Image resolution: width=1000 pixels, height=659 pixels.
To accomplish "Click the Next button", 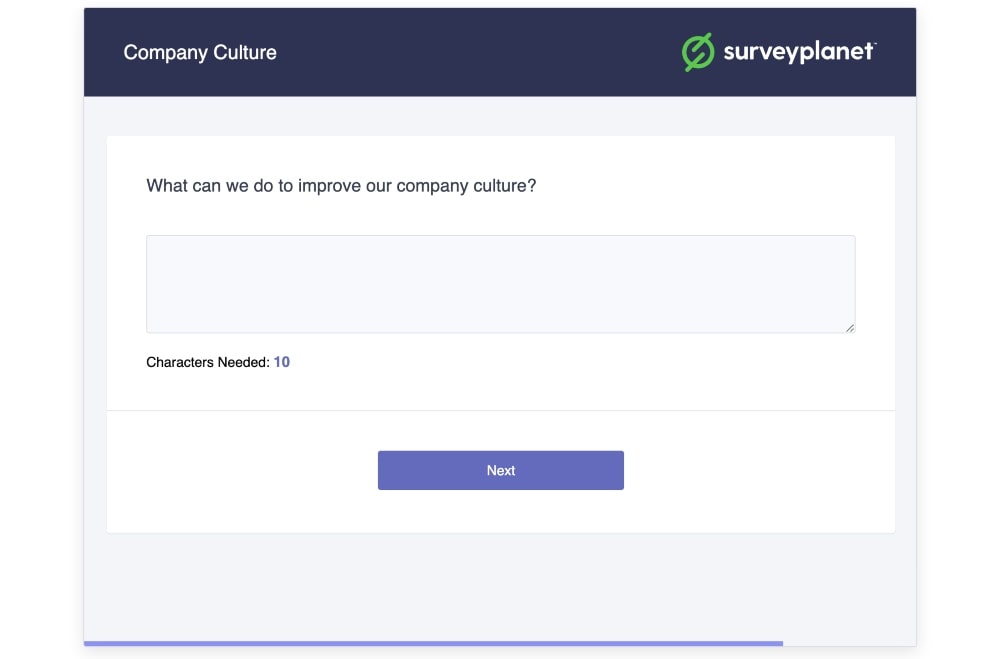I will pos(500,470).
